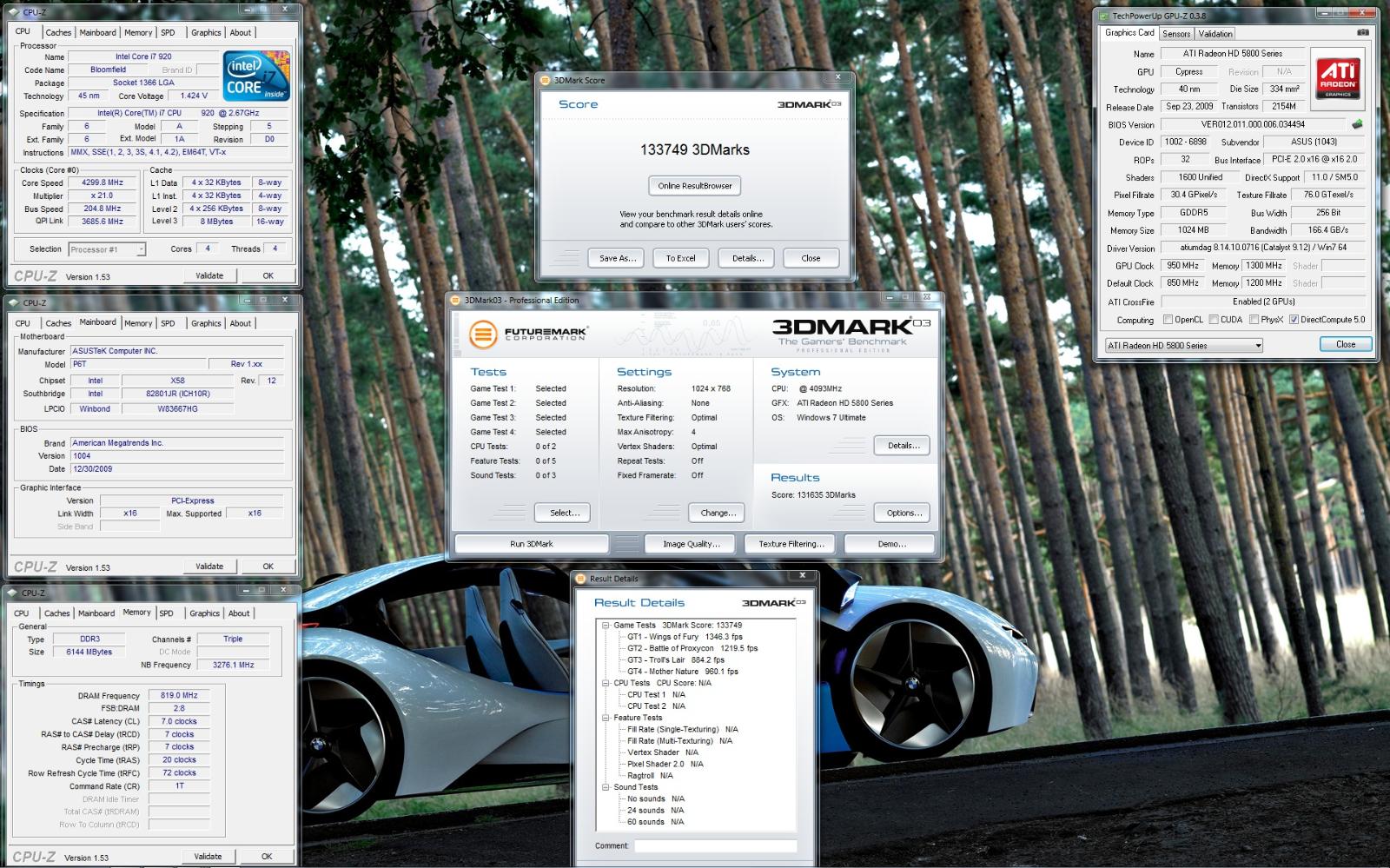Click Details... under System in 3DMark03
Screen dimensions: 1390x868
[x=903, y=446]
